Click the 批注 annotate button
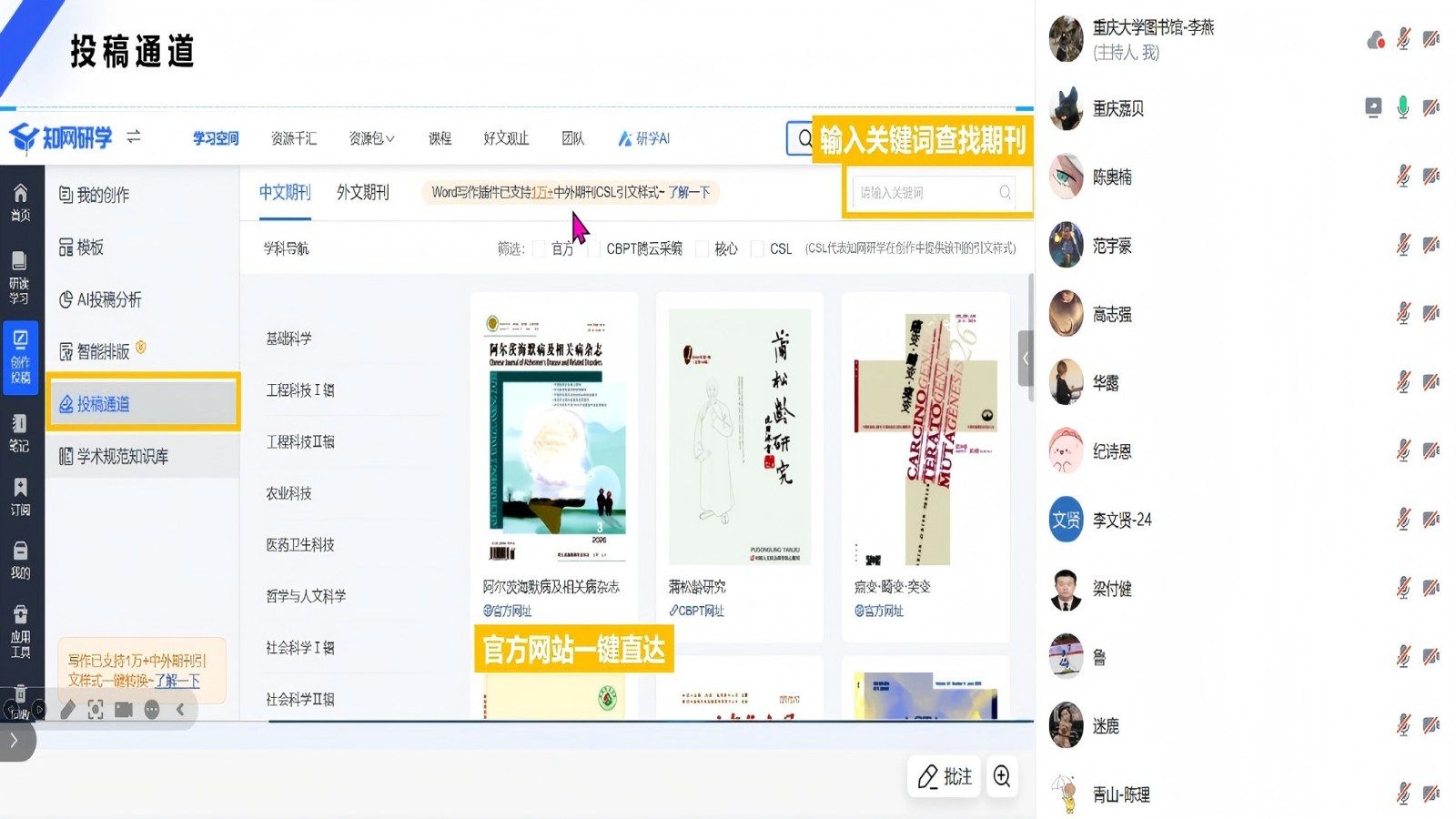This screenshot has height=819, width=1456. tap(945, 776)
